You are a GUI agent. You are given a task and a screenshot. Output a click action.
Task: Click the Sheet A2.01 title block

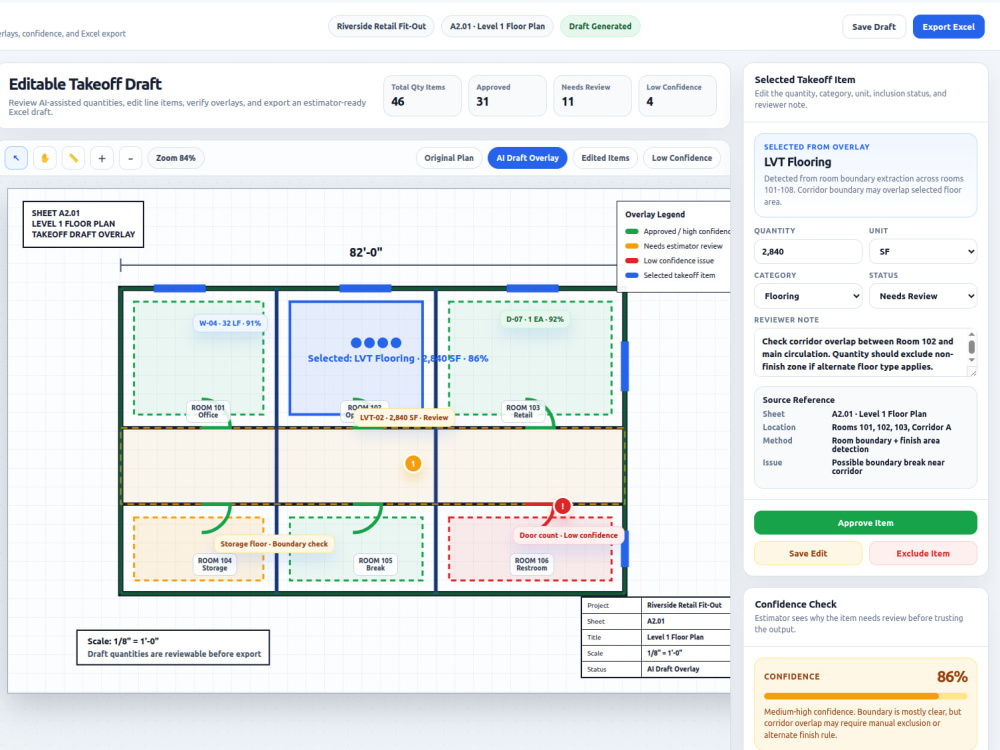coord(84,224)
